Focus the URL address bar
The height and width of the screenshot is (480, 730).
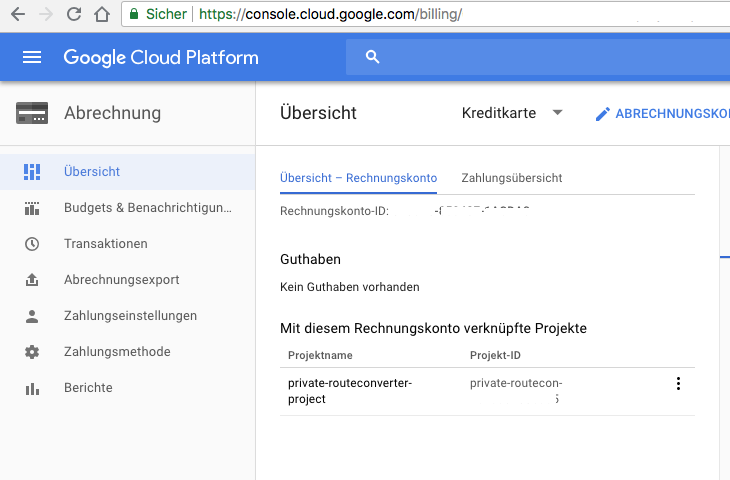click(426, 14)
